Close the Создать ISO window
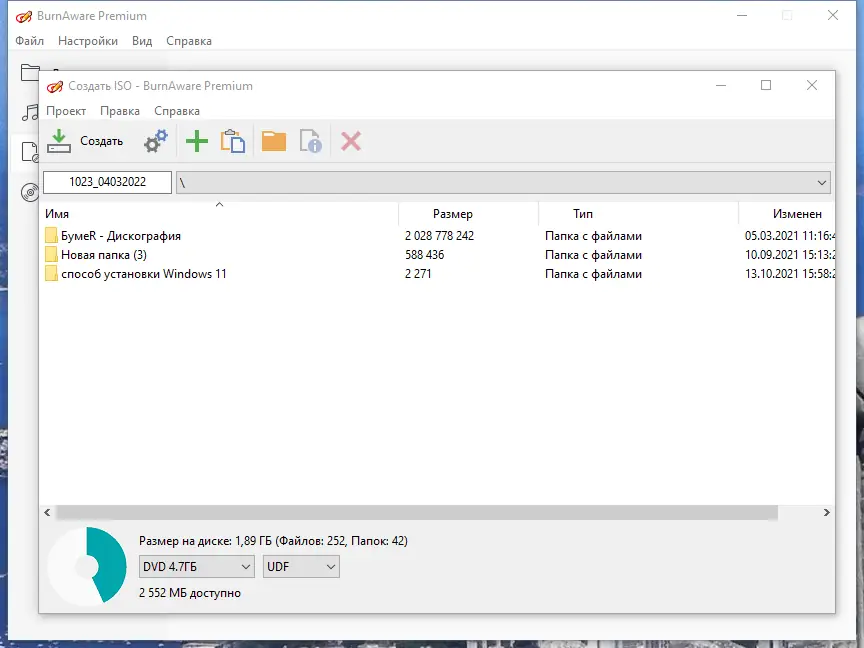This screenshot has width=864, height=648. coord(812,85)
